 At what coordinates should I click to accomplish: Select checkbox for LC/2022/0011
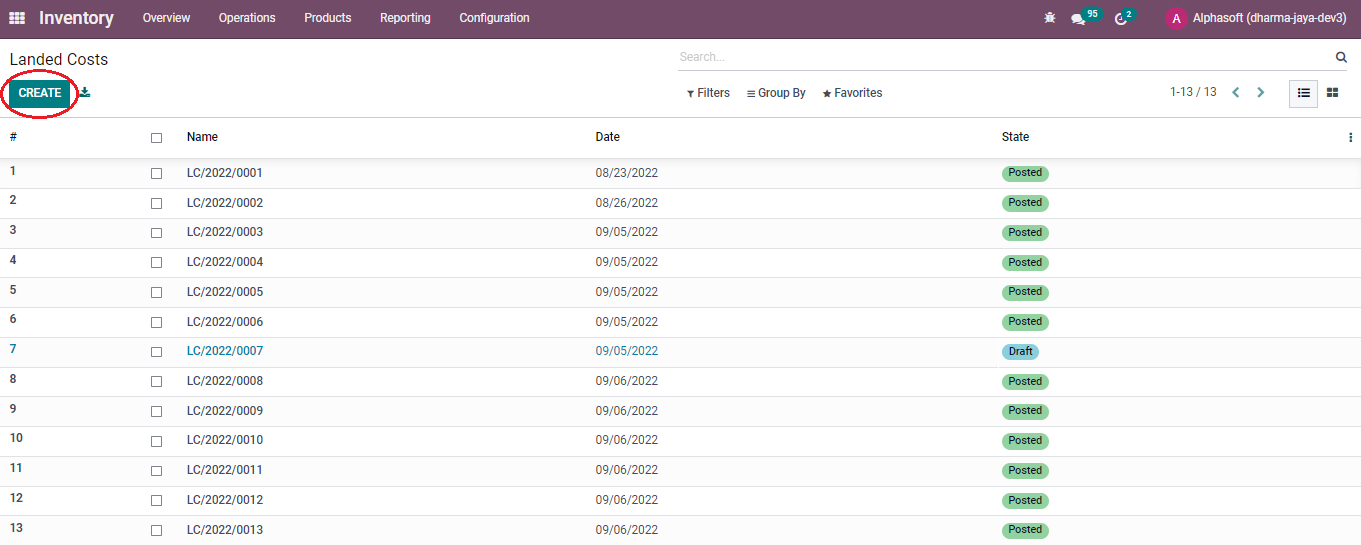(x=156, y=471)
